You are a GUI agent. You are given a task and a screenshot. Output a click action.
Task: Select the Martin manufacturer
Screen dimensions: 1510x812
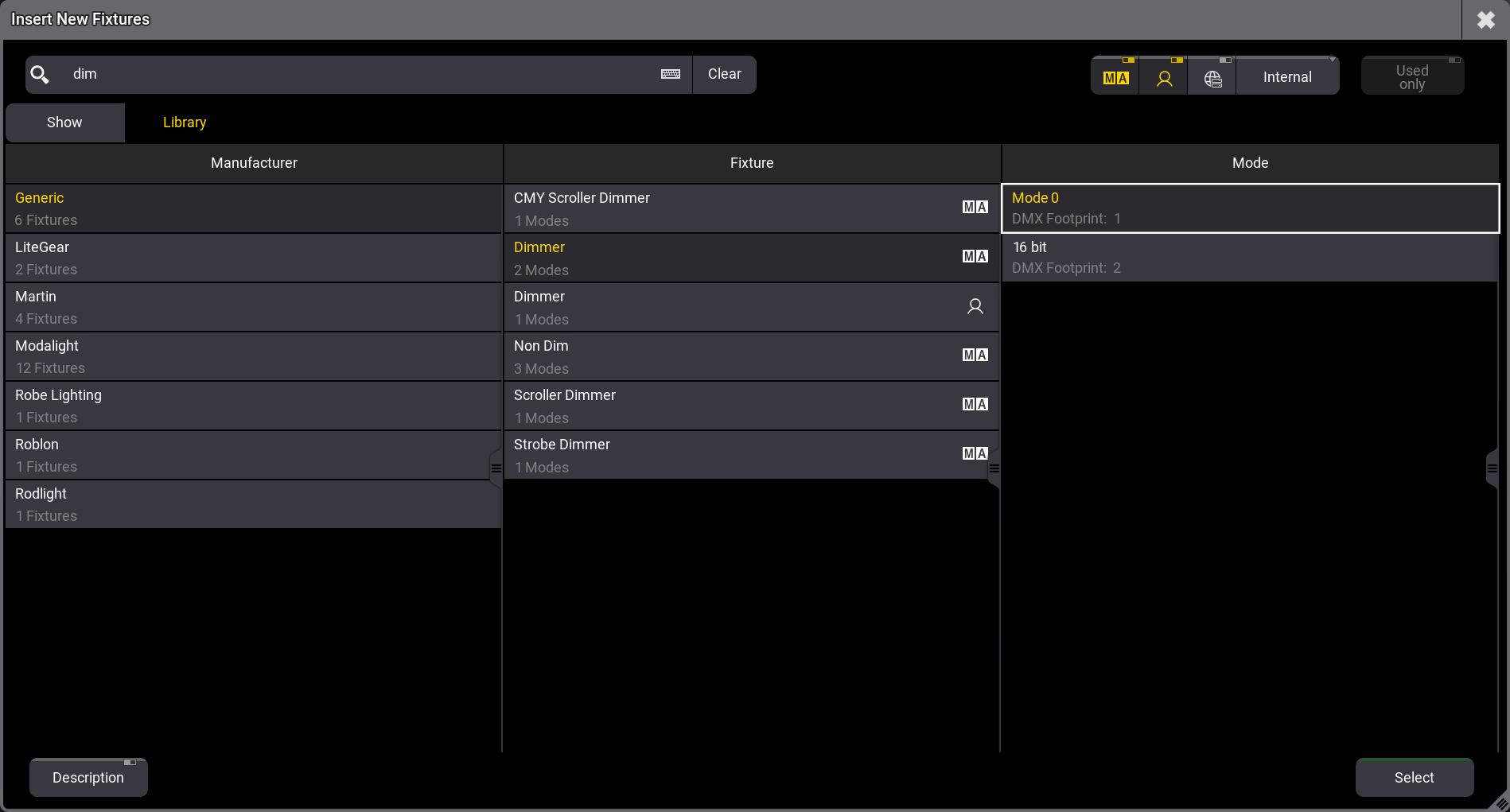[x=254, y=307]
